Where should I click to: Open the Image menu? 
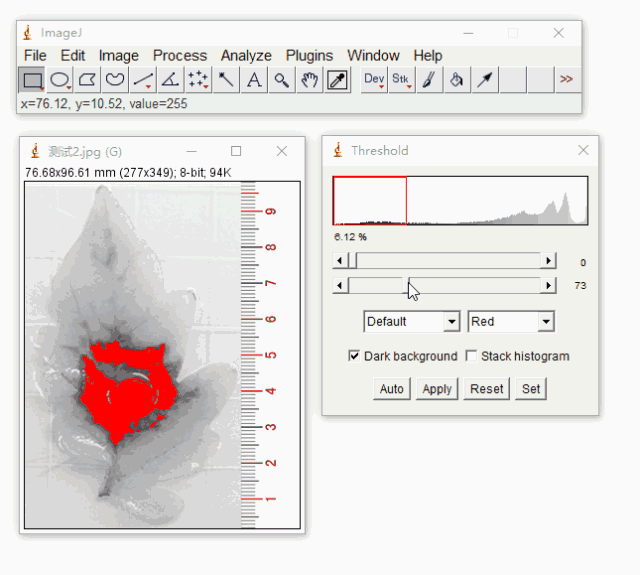pyautogui.click(x=118, y=56)
